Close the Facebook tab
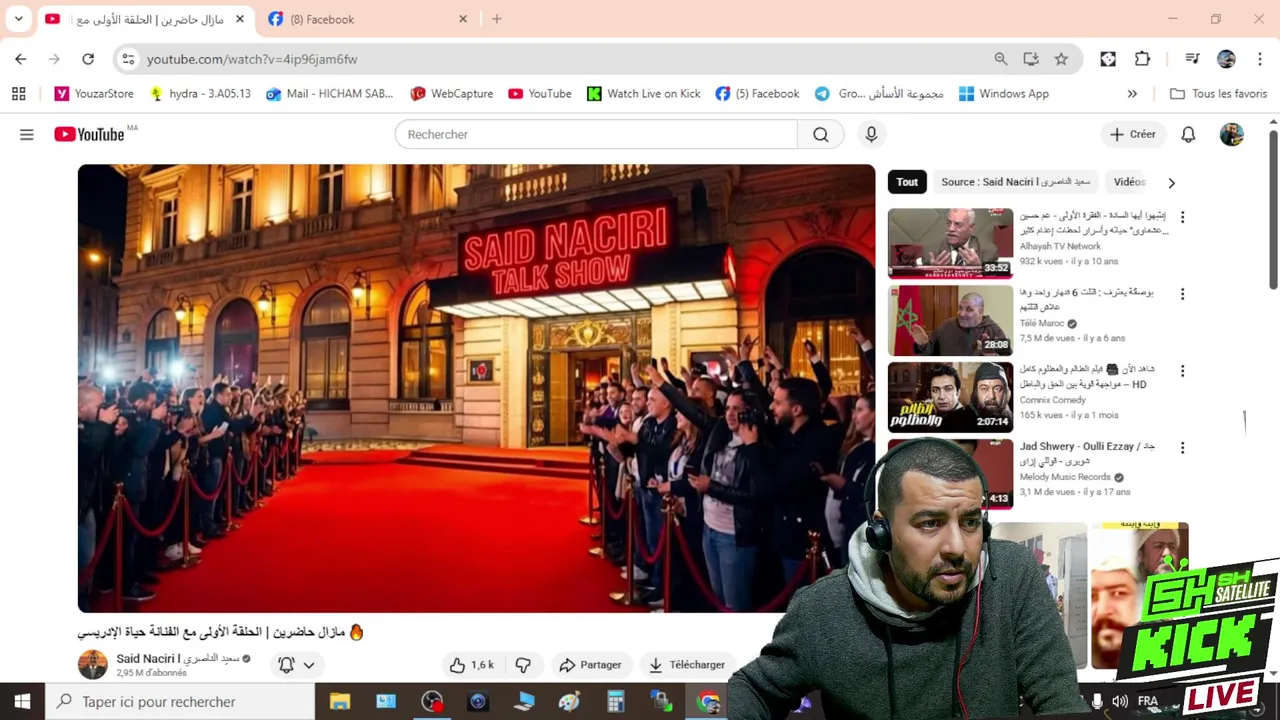Viewport: 1280px width, 720px height. click(x=463, y=19)
